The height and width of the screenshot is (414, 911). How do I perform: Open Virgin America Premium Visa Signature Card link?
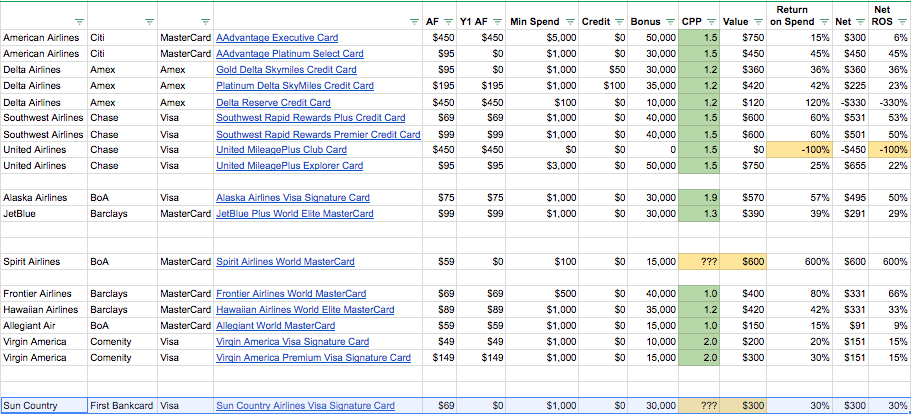click(313, 358)
